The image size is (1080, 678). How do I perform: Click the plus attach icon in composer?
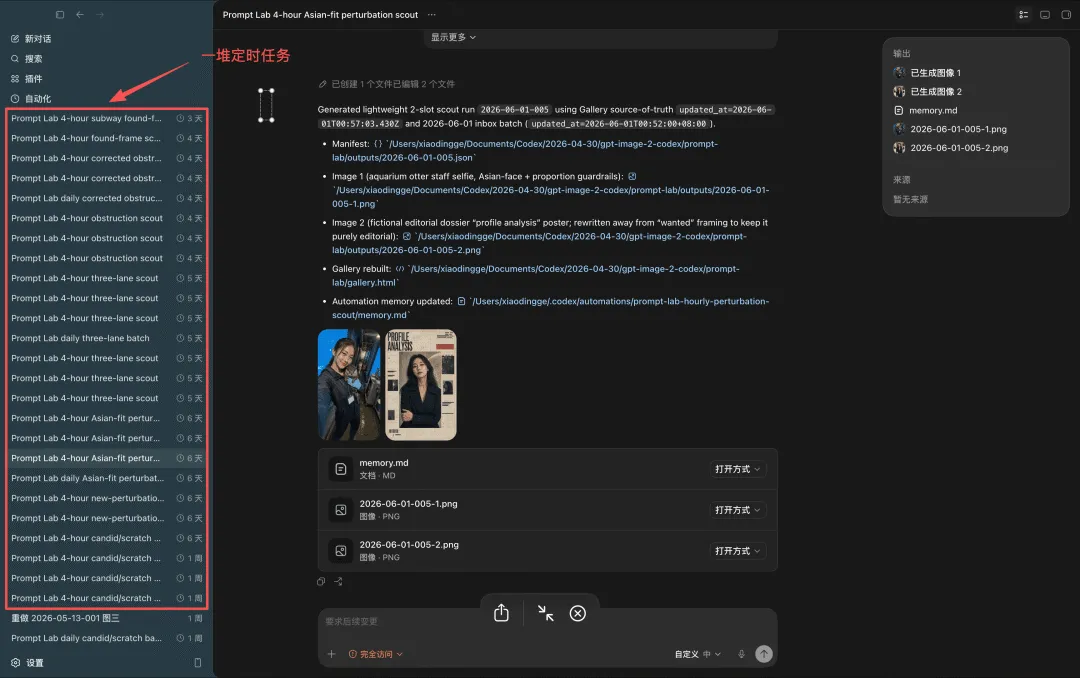click(331, 654)
